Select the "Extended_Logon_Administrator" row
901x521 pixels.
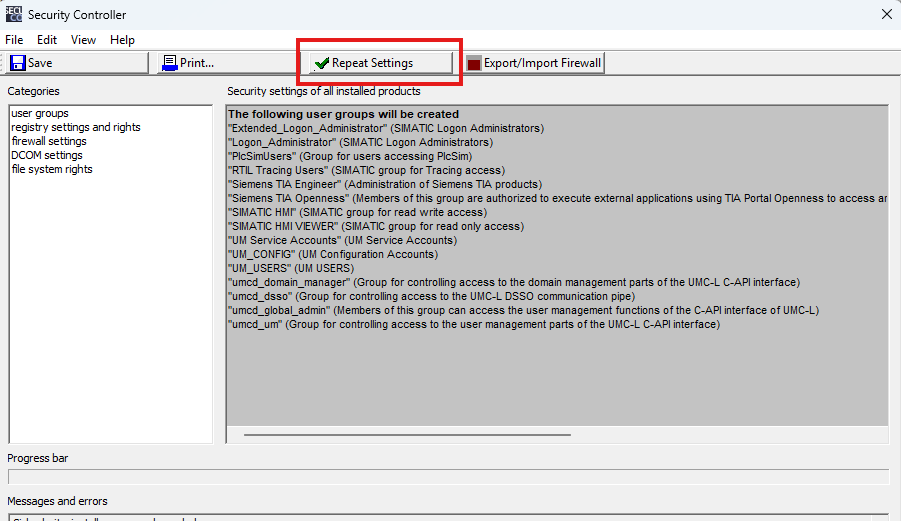(x=386, y=128)
